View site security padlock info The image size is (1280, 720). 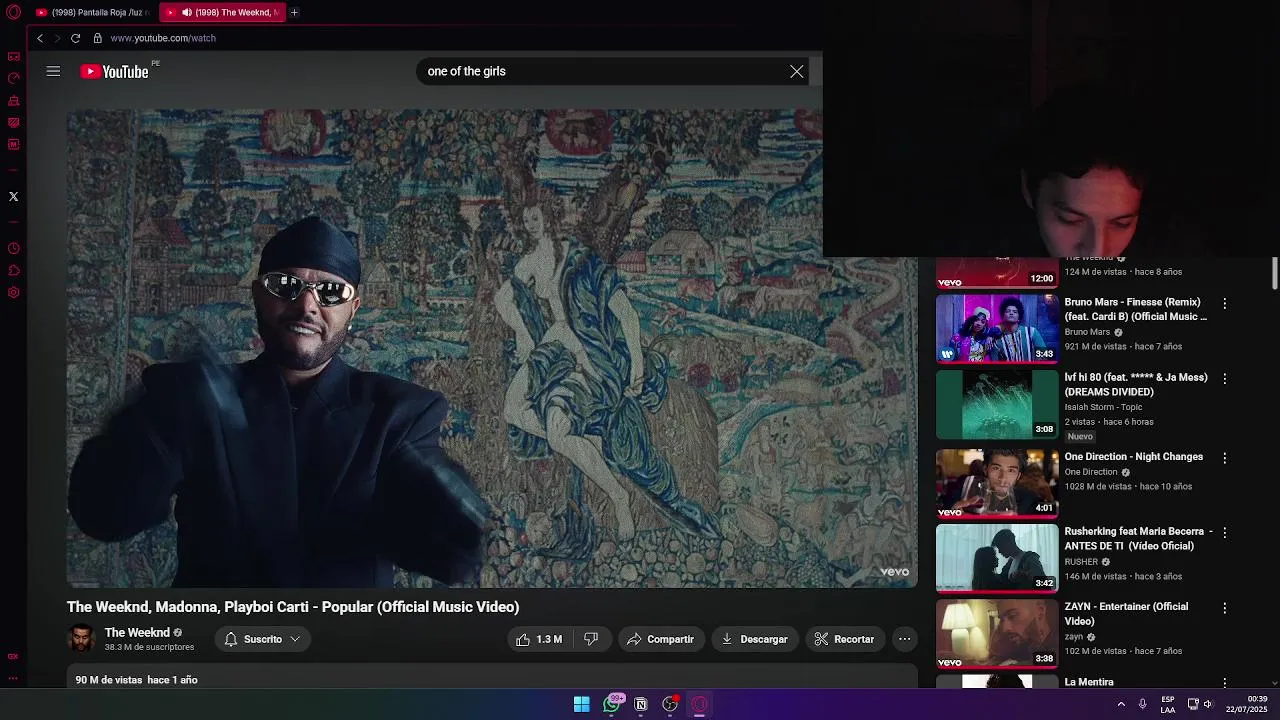[x=97, y=38]
